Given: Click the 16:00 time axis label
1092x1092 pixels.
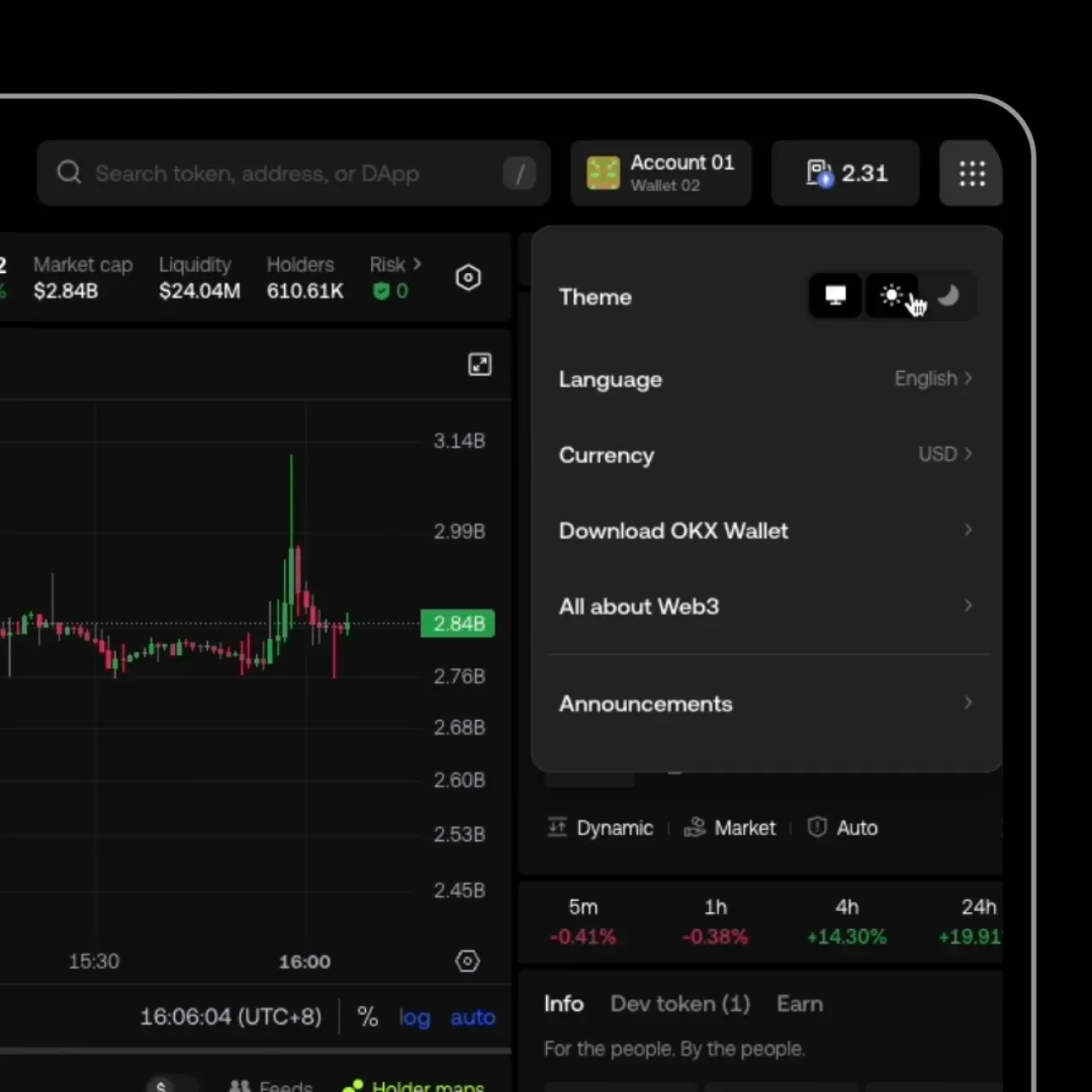Looking at the screenshot, I should [x=305, y=961].
